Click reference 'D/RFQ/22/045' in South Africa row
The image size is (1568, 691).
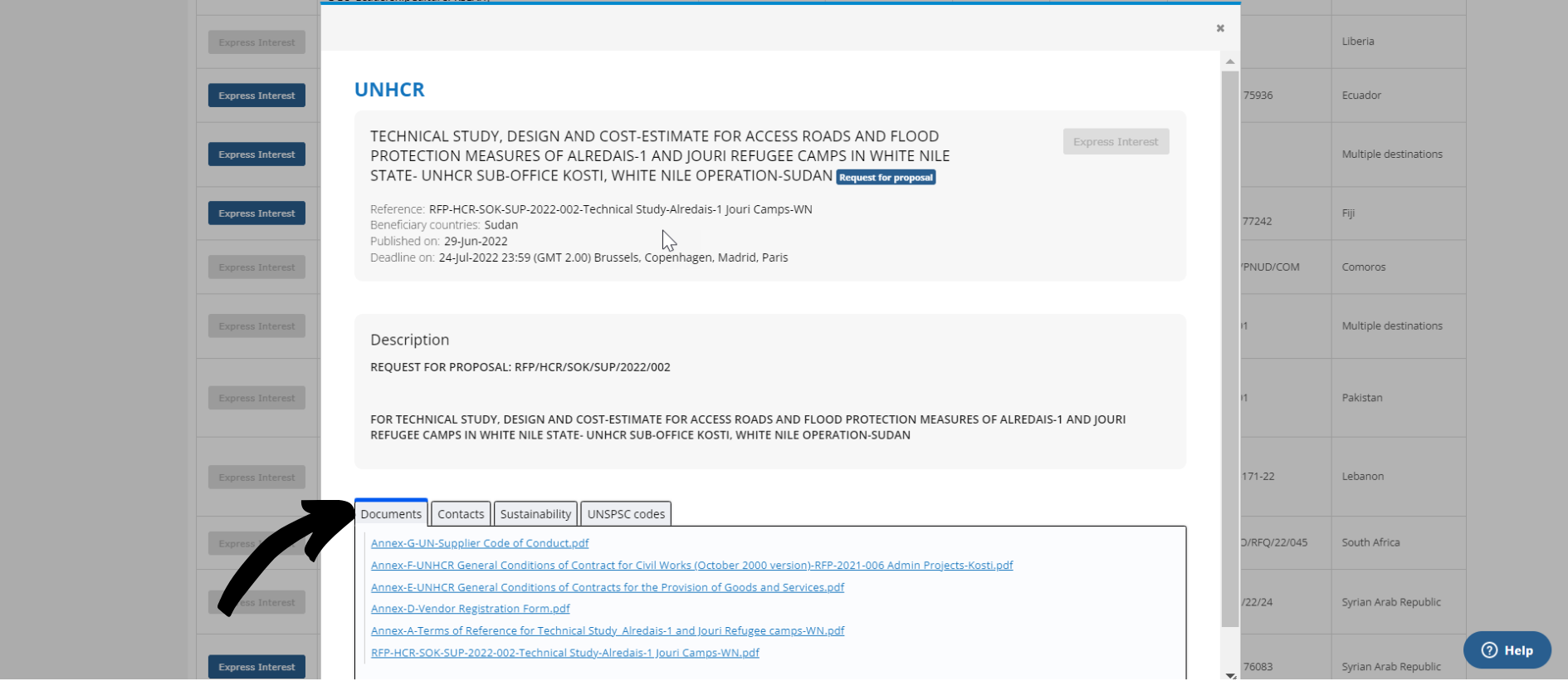pyautogui.click(x=1274, y=542)
